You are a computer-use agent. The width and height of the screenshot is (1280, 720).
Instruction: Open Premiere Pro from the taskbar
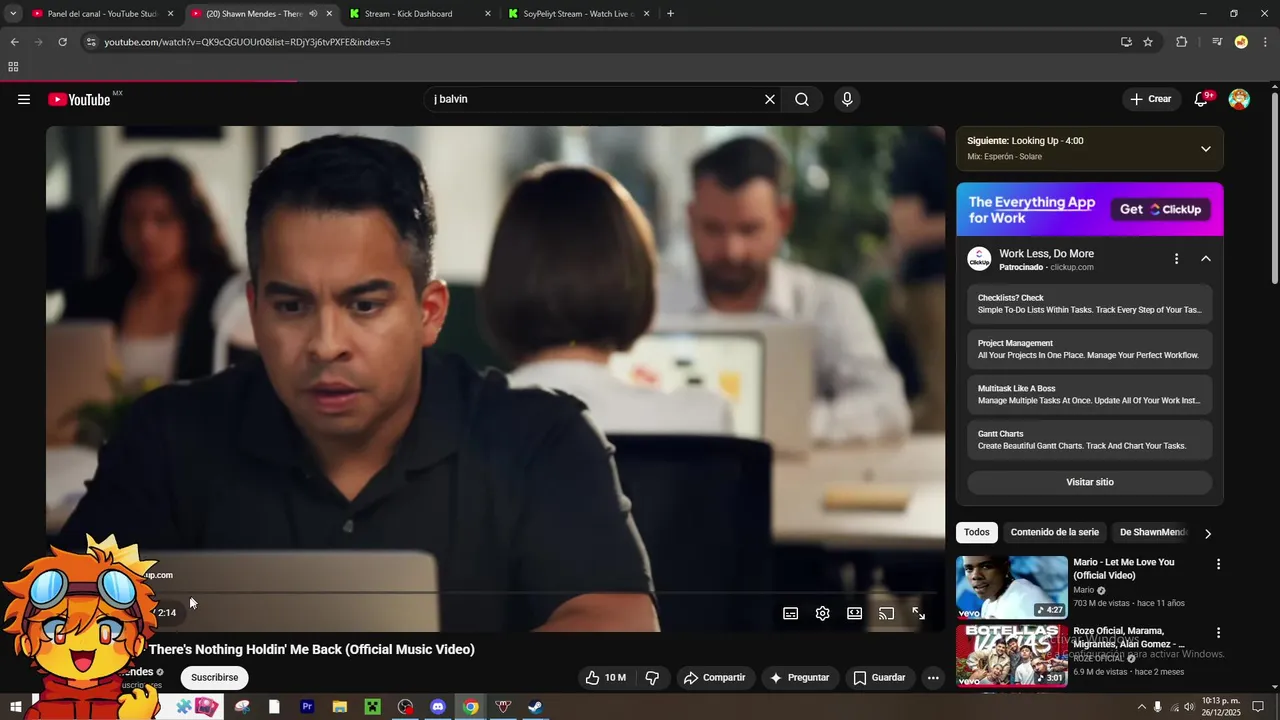(x=307, y=707)
